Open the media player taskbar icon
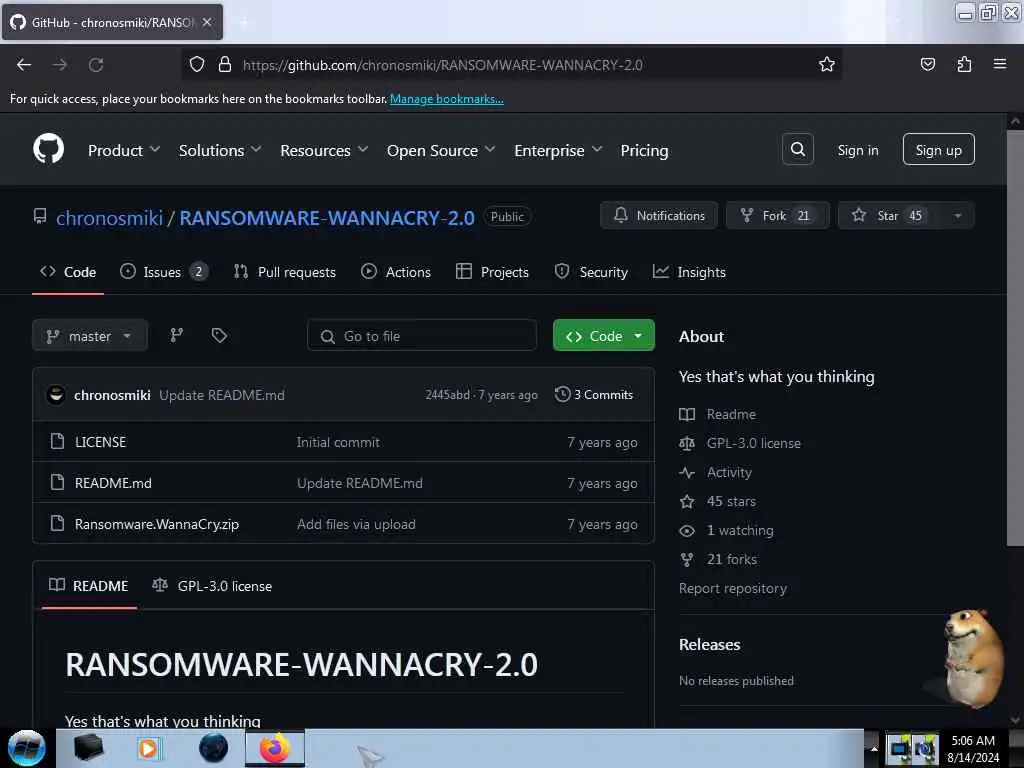The height and width of the screenshot is (768, 1024). point(148,748)
